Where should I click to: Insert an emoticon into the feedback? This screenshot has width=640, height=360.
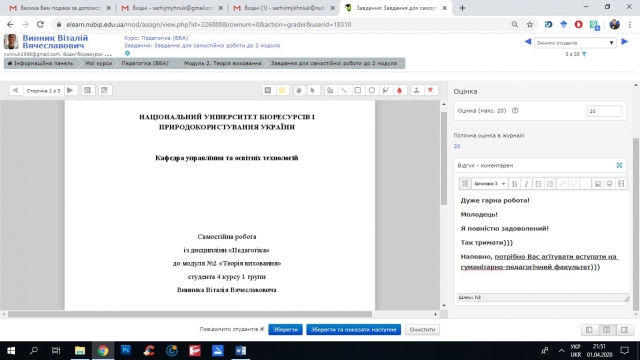pos(609,184)
